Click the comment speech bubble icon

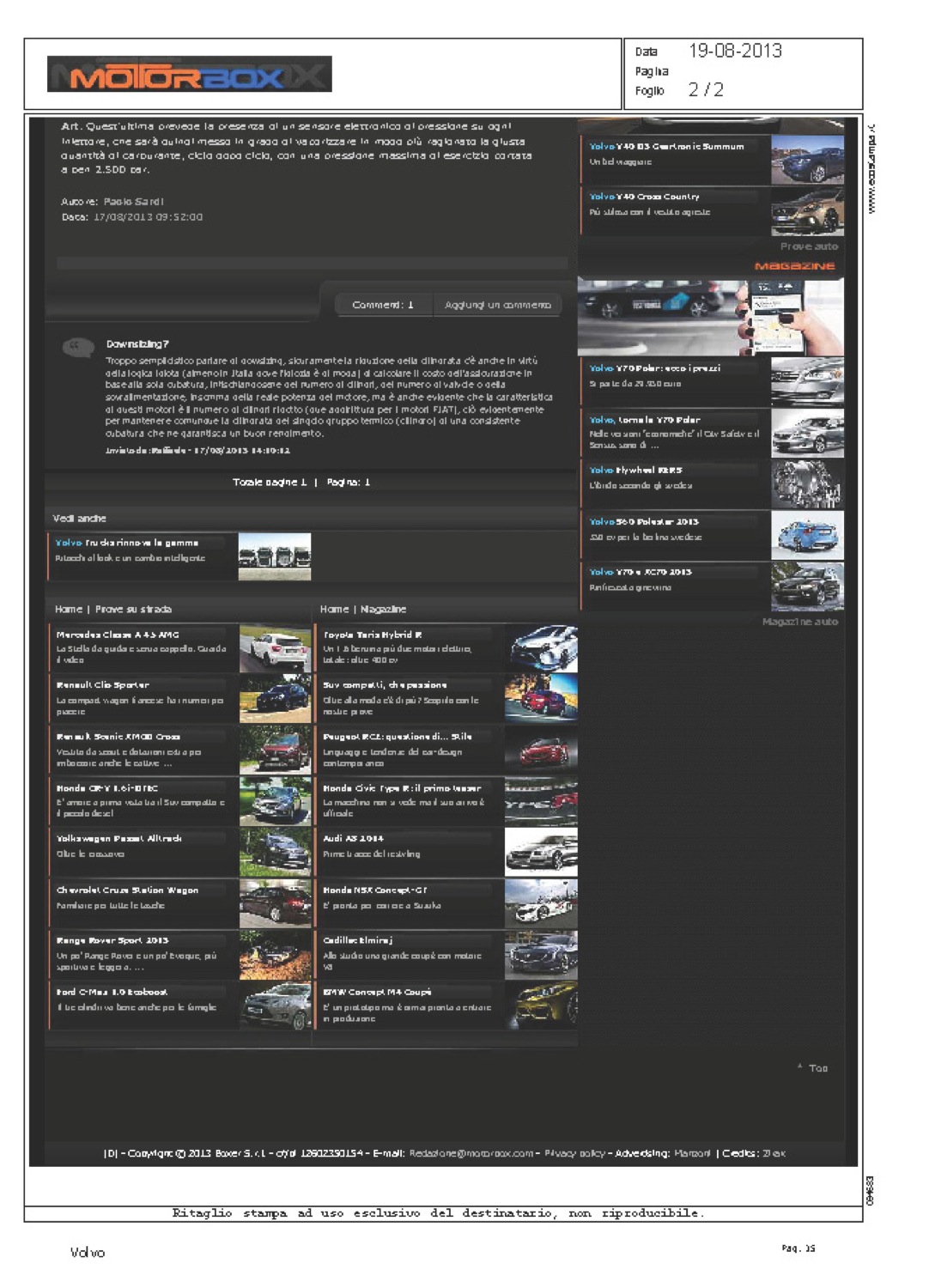pyautogui.click(x=78, y=347)
